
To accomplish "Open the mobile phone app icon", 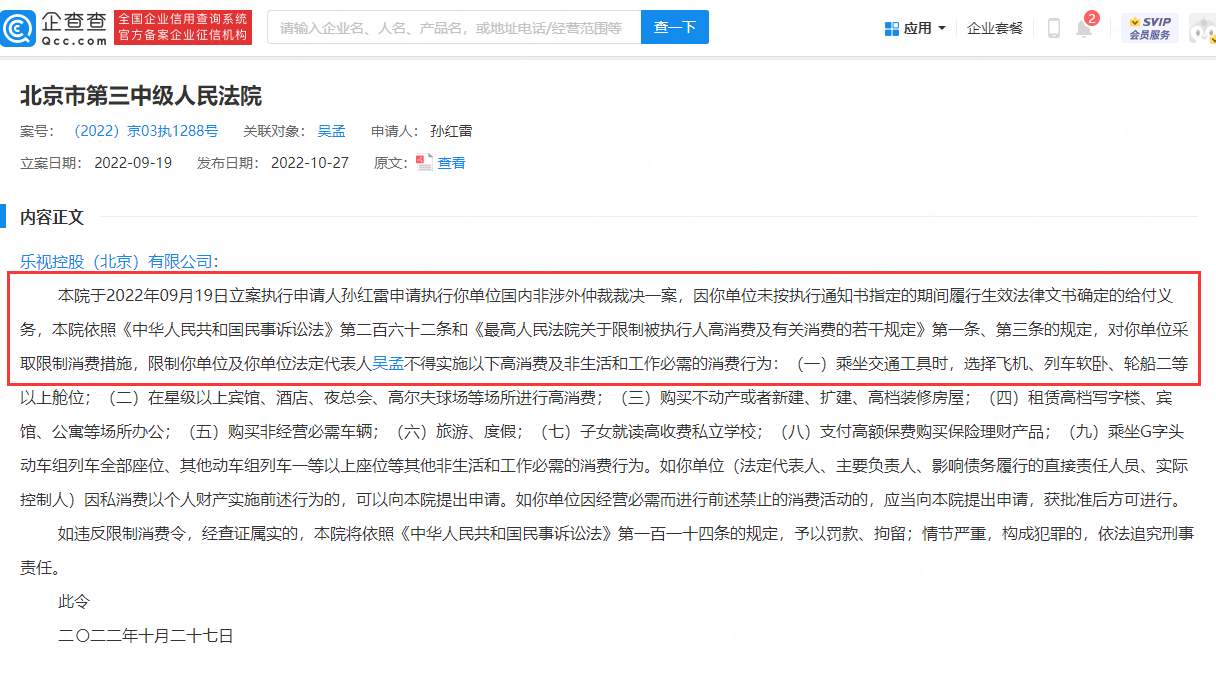I will (x=1053, y=28).
